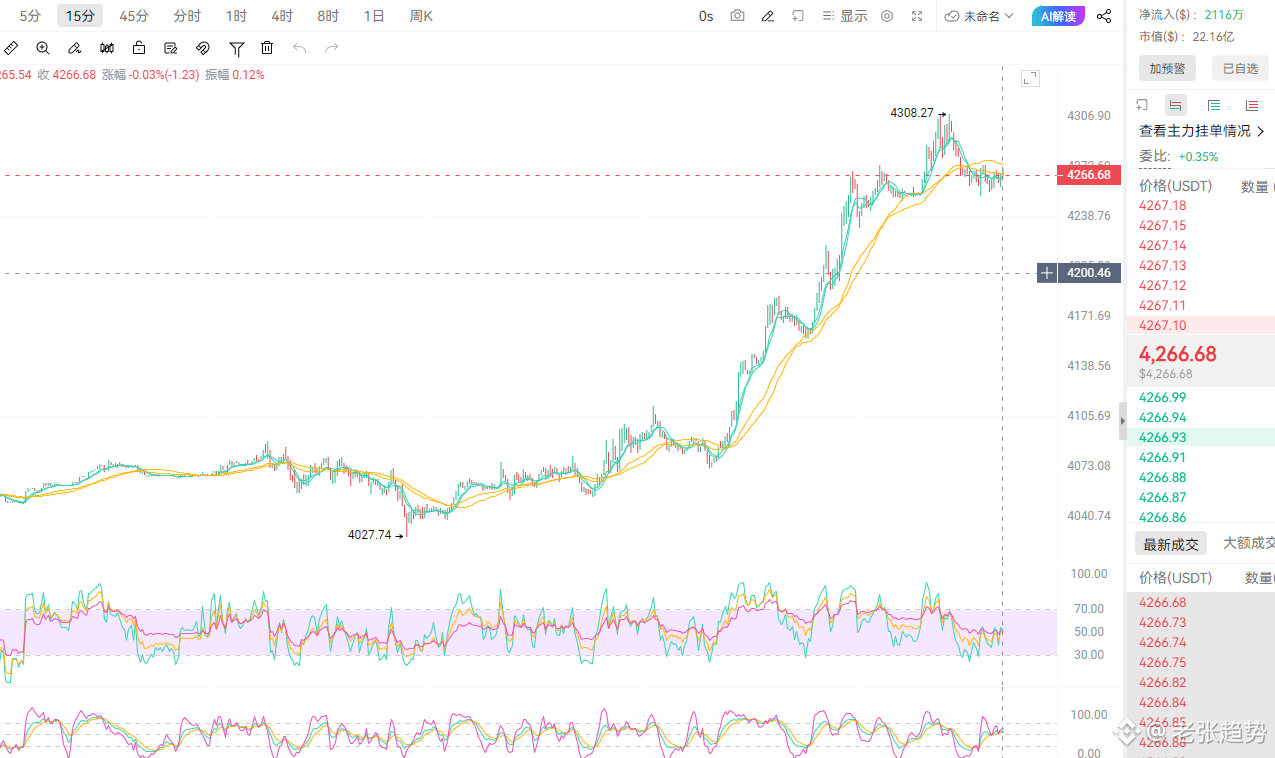Click bid price 4266.99 row
This screenshot has height=758, width=1275.
click(1201, 397)
